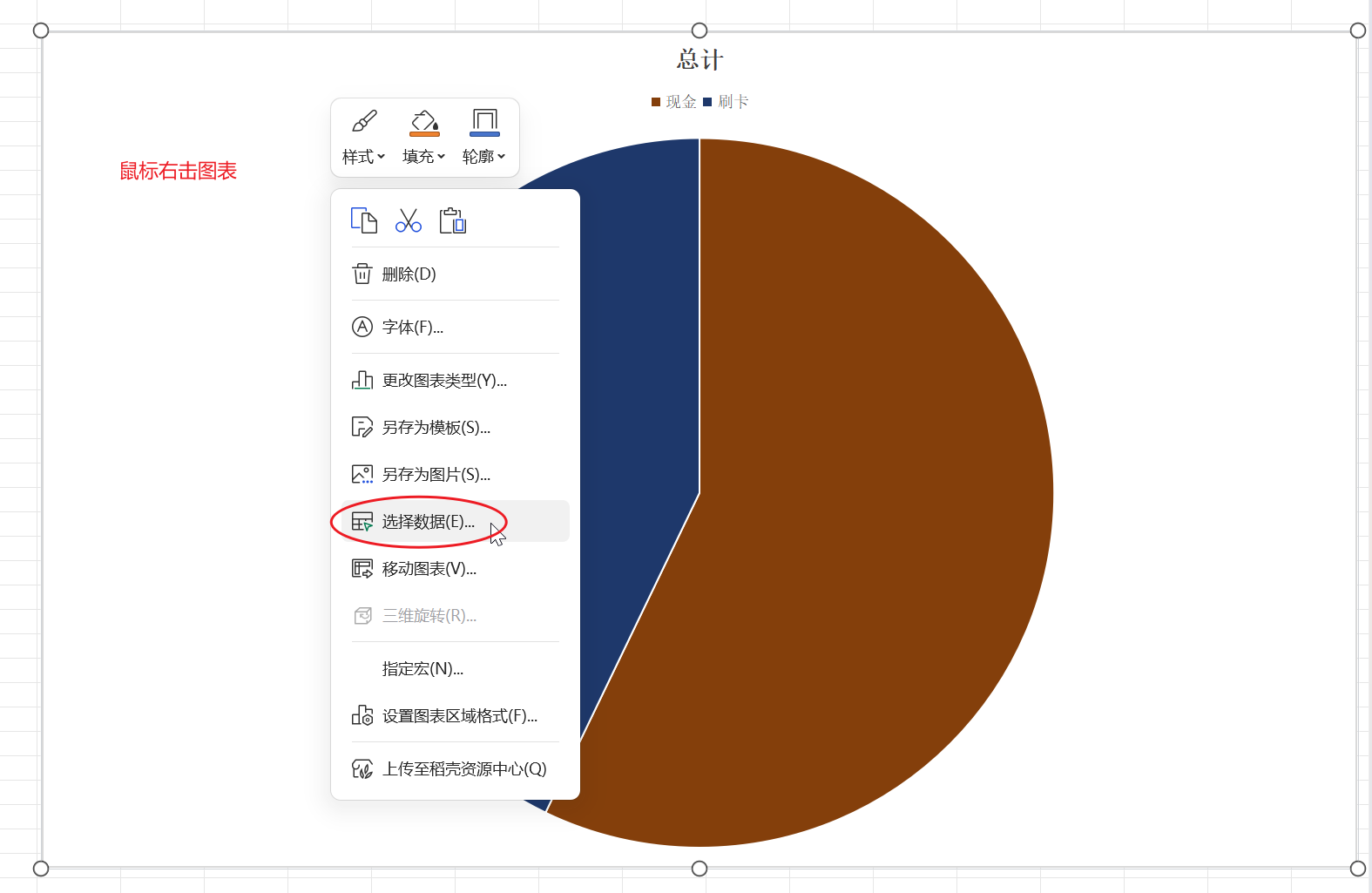Image resolution: width=1372 pixels, height=893 pixels.
Task: Click the Copy icon in context menu
Action: (x=364, y=220)
